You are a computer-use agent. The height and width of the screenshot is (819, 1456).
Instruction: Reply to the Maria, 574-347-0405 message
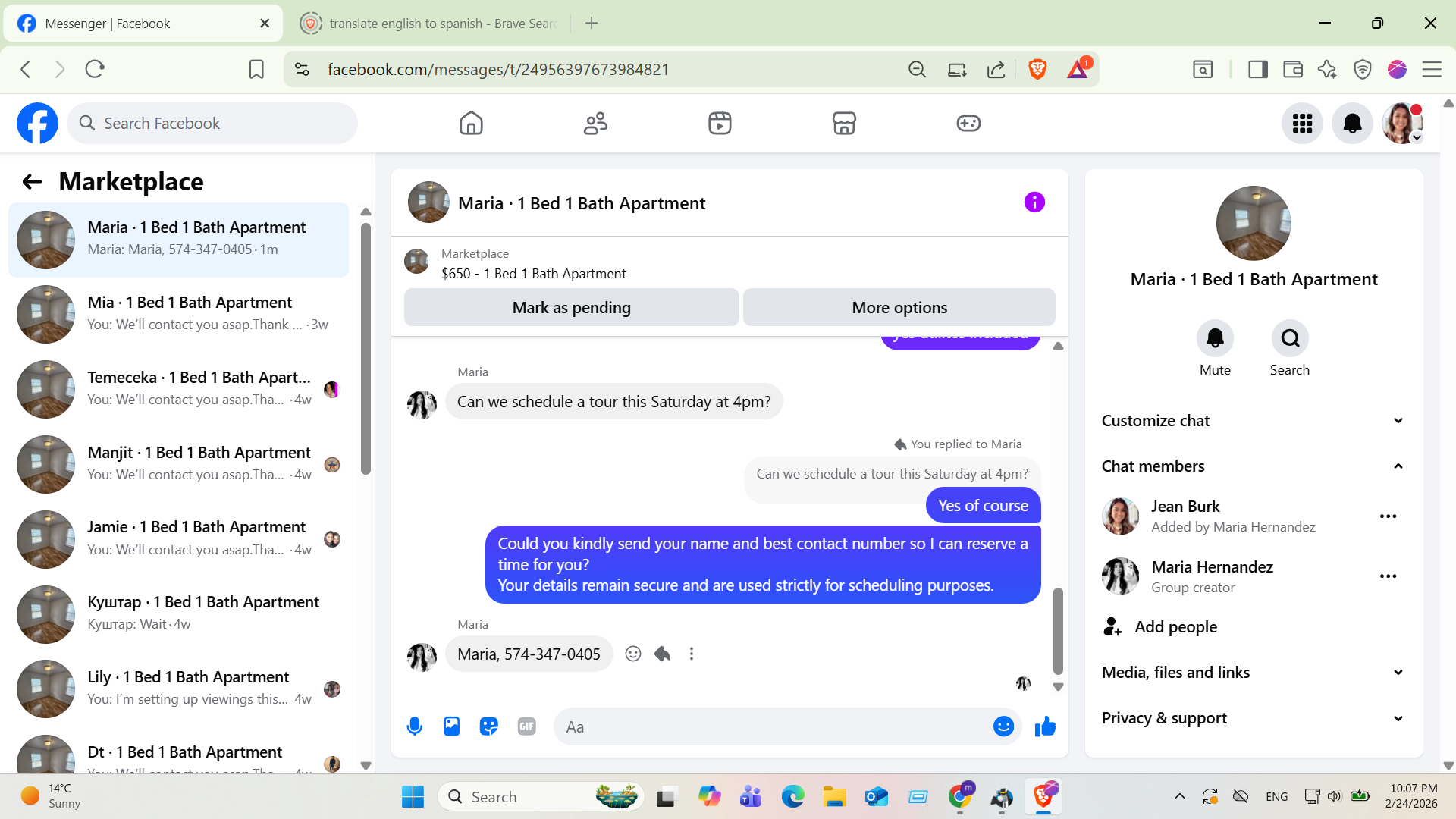pyautogui.click(x=662, y=654)
